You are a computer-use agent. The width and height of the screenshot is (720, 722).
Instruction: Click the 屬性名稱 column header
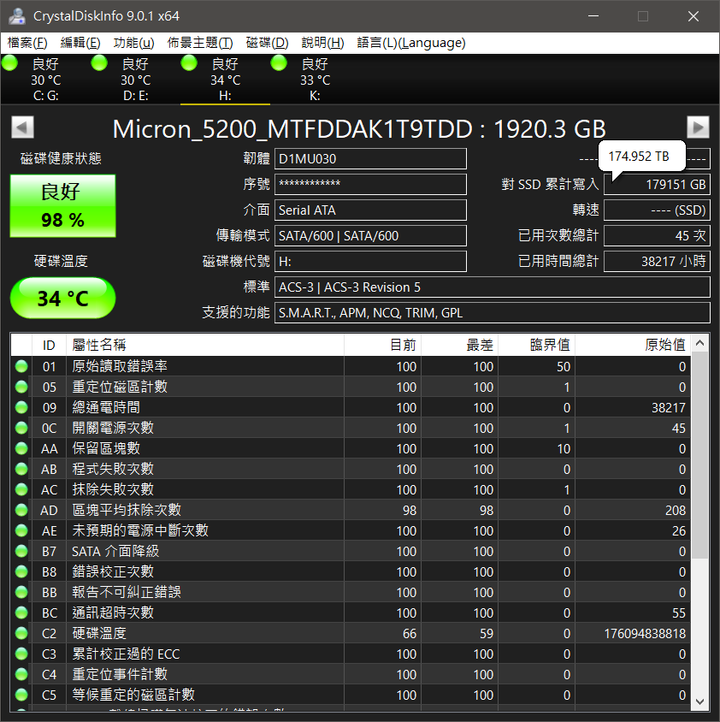[205, 345]
